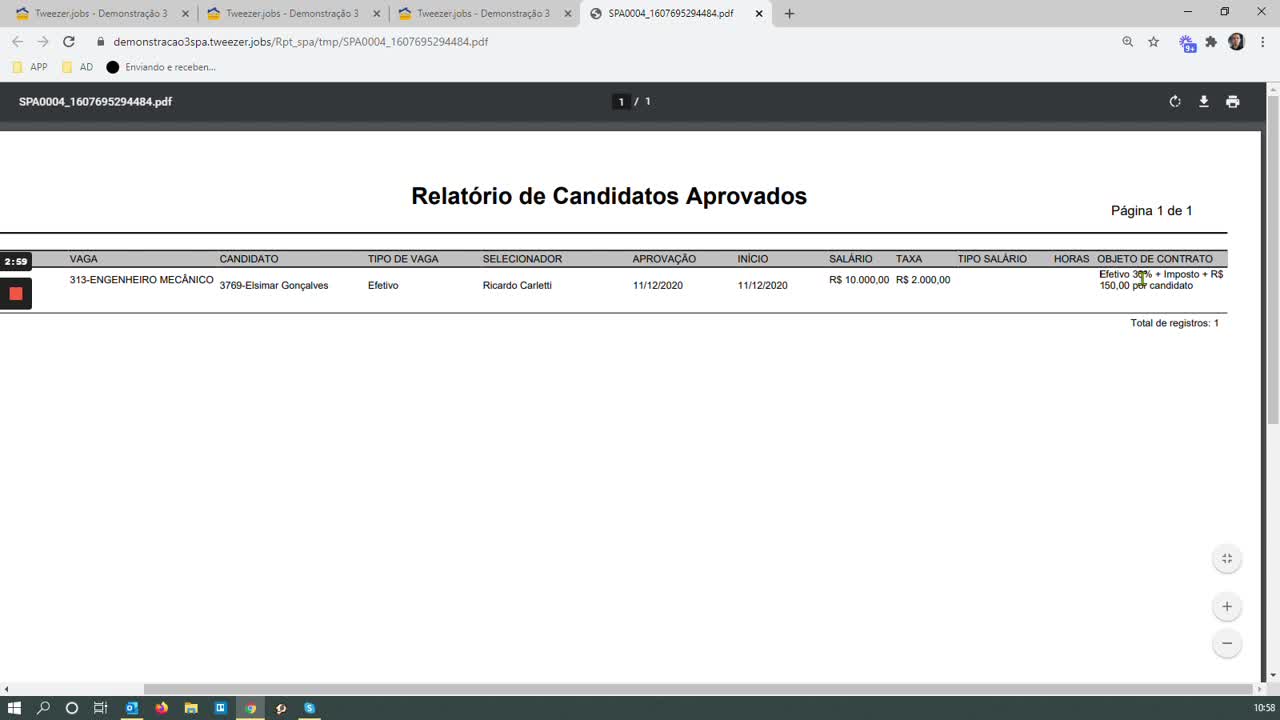Download the PDF file
The image size is (1280, 720).
click(1204, 101)
